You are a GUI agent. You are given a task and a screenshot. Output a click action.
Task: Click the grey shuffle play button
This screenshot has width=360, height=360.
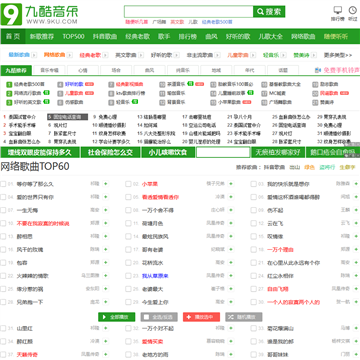[244, 317]
